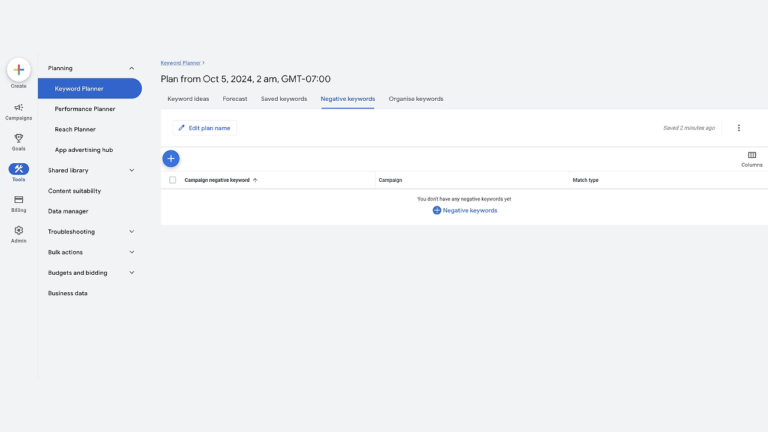
Task: Click the Keyword Planner breadcrumb link
Action: 181,63
